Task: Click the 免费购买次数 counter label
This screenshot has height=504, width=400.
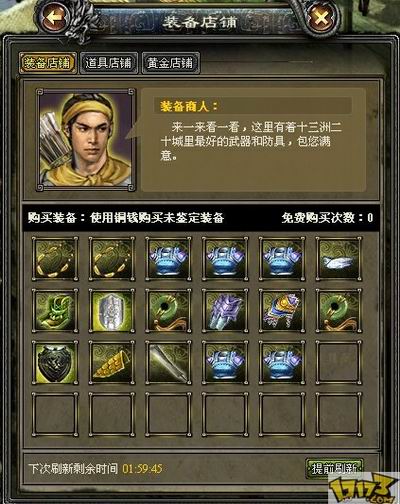Action: pyautogui.click(x=327, y=218)
